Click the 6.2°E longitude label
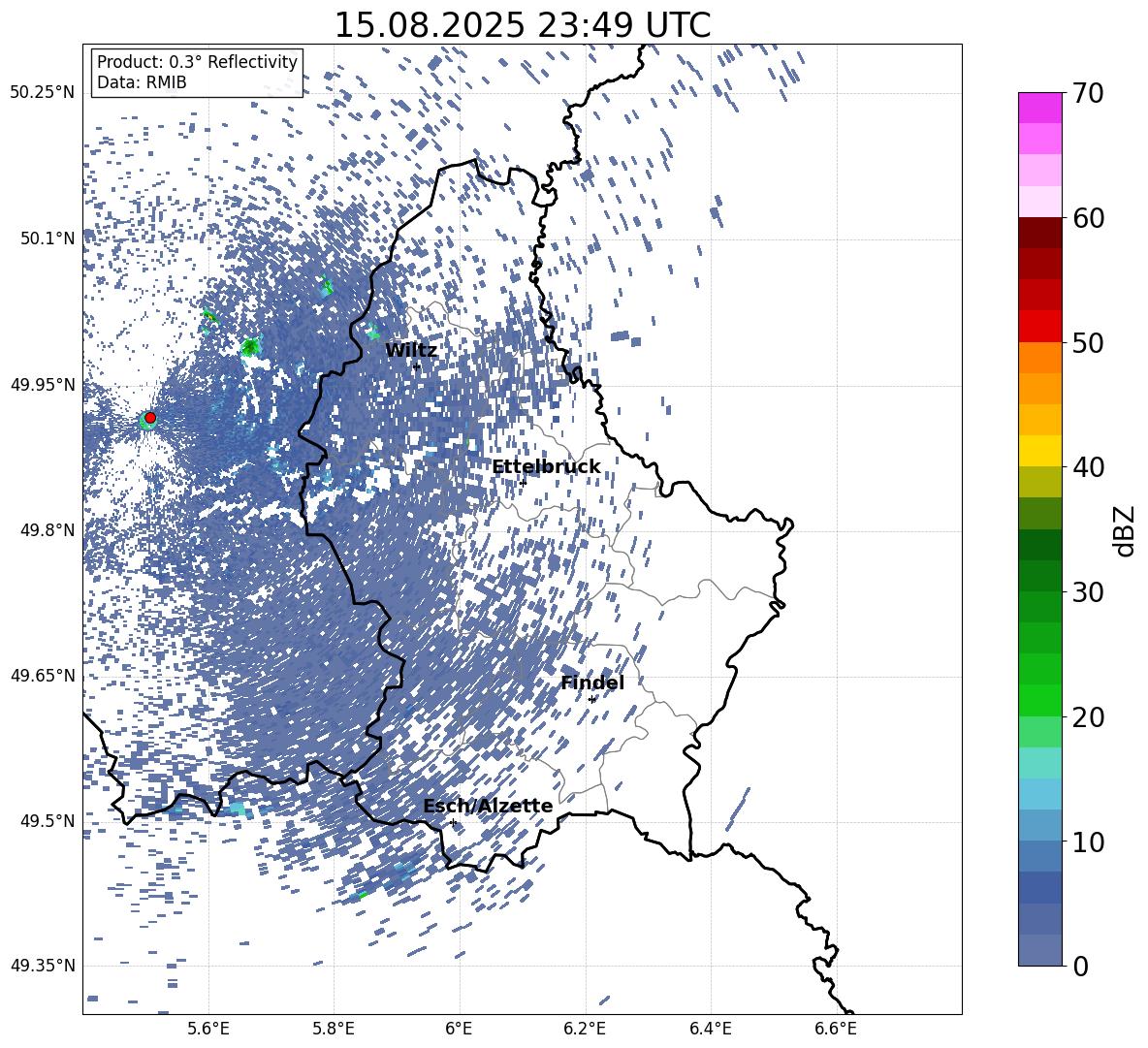The width and height of the screenshot is (1148, 1048). point(585,1030)
